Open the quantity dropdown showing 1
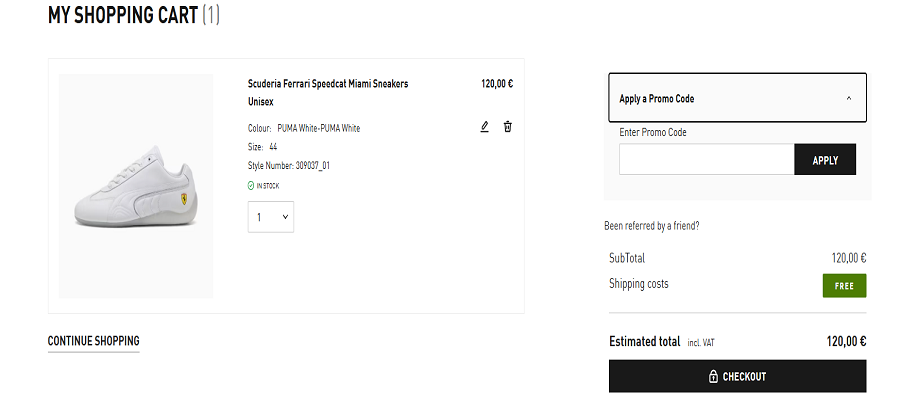 click(x=271, y=217)
